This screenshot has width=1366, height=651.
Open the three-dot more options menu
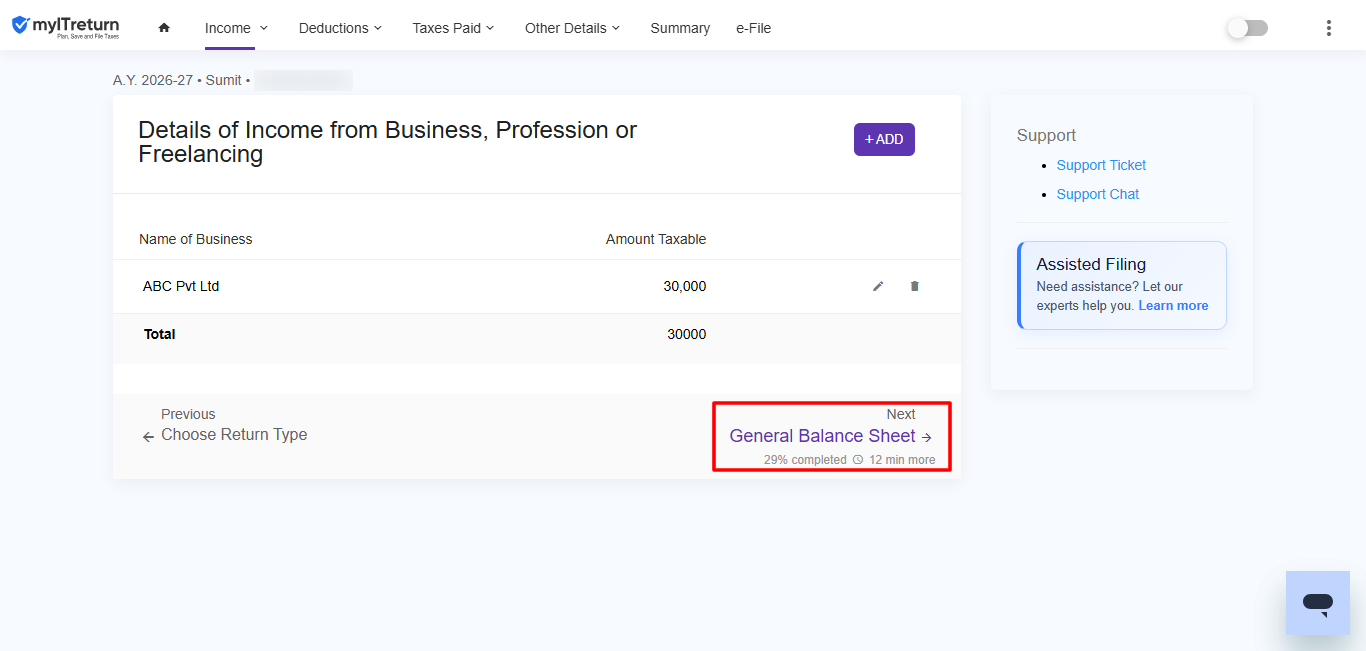click(1329, 28)
